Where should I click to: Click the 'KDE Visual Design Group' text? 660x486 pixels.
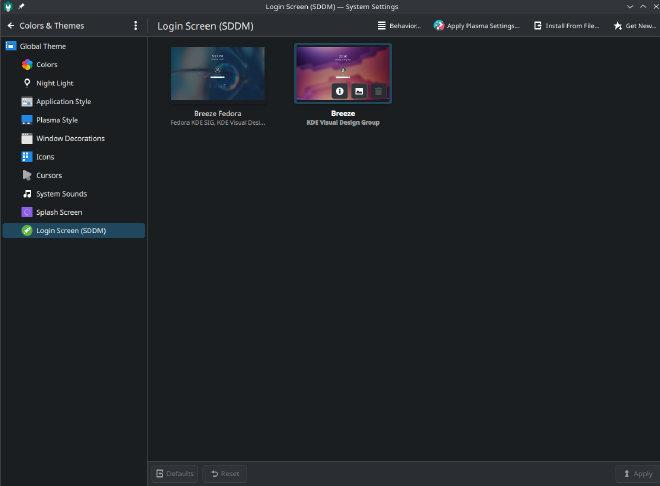click(x=343, y=123)
